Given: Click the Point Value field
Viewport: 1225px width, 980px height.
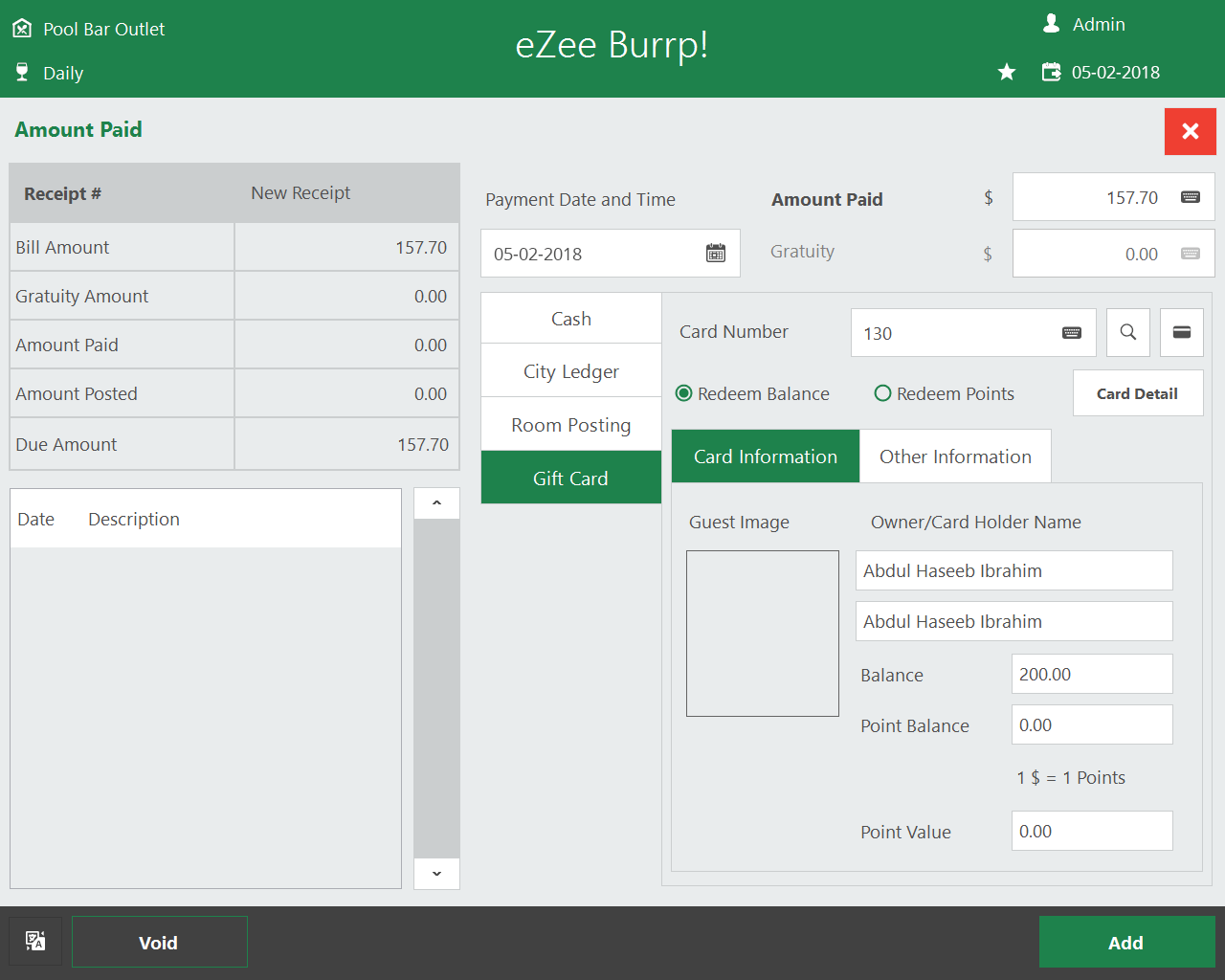Looking at the screenshot, I should click(x=1092, y=831).
